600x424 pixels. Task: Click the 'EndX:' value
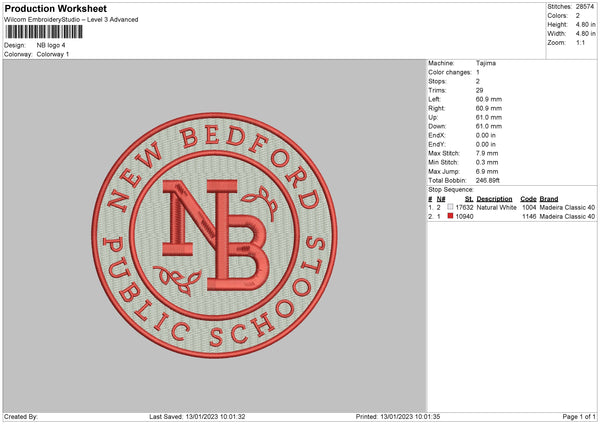coord(486,135)
